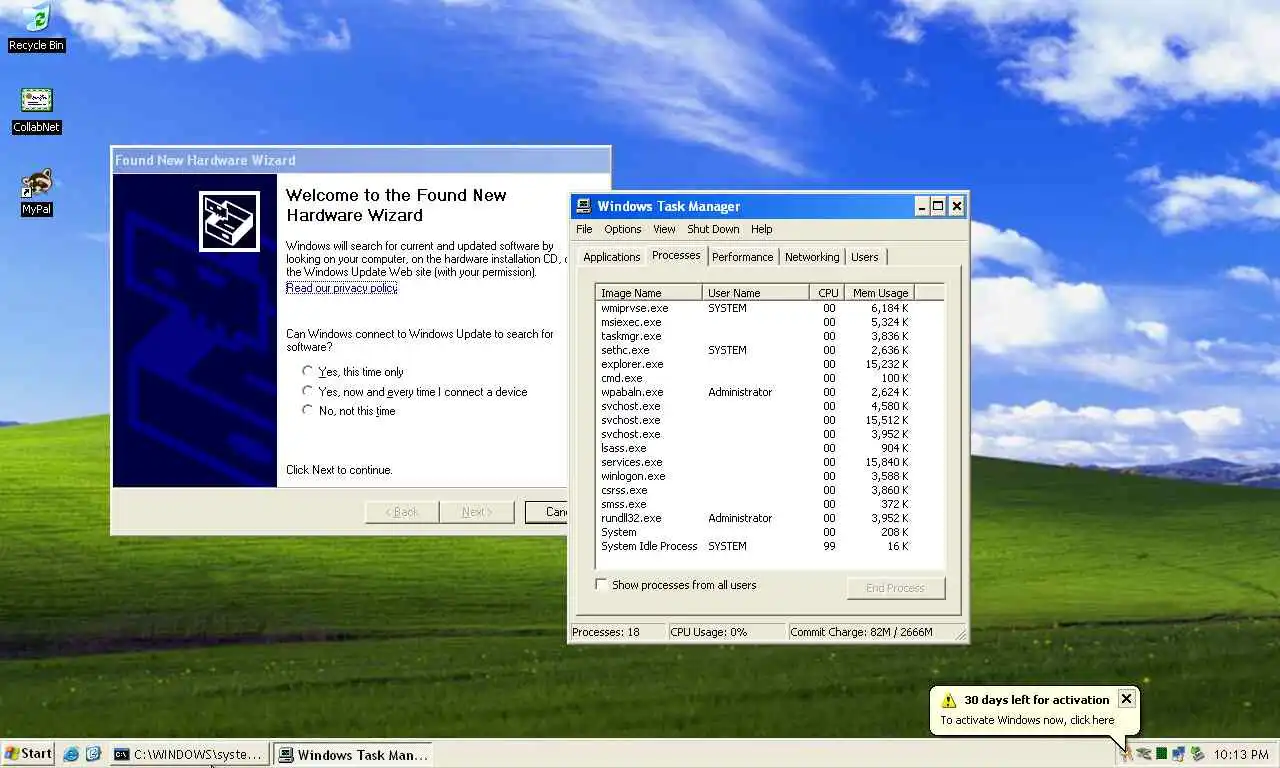Select the System Idle Process row
The width and height of the screenshot is (1280, 768).
coord(755,546)
